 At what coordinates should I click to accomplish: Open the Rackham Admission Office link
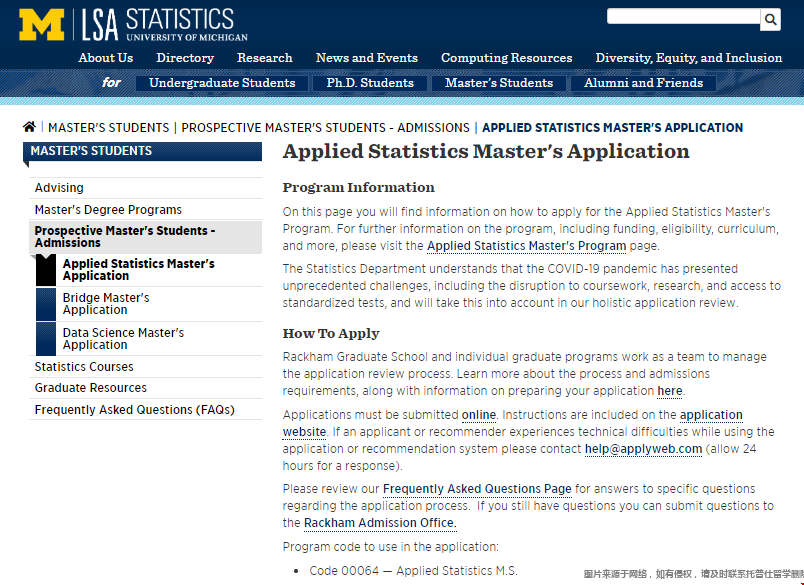[x=380, y=523]
